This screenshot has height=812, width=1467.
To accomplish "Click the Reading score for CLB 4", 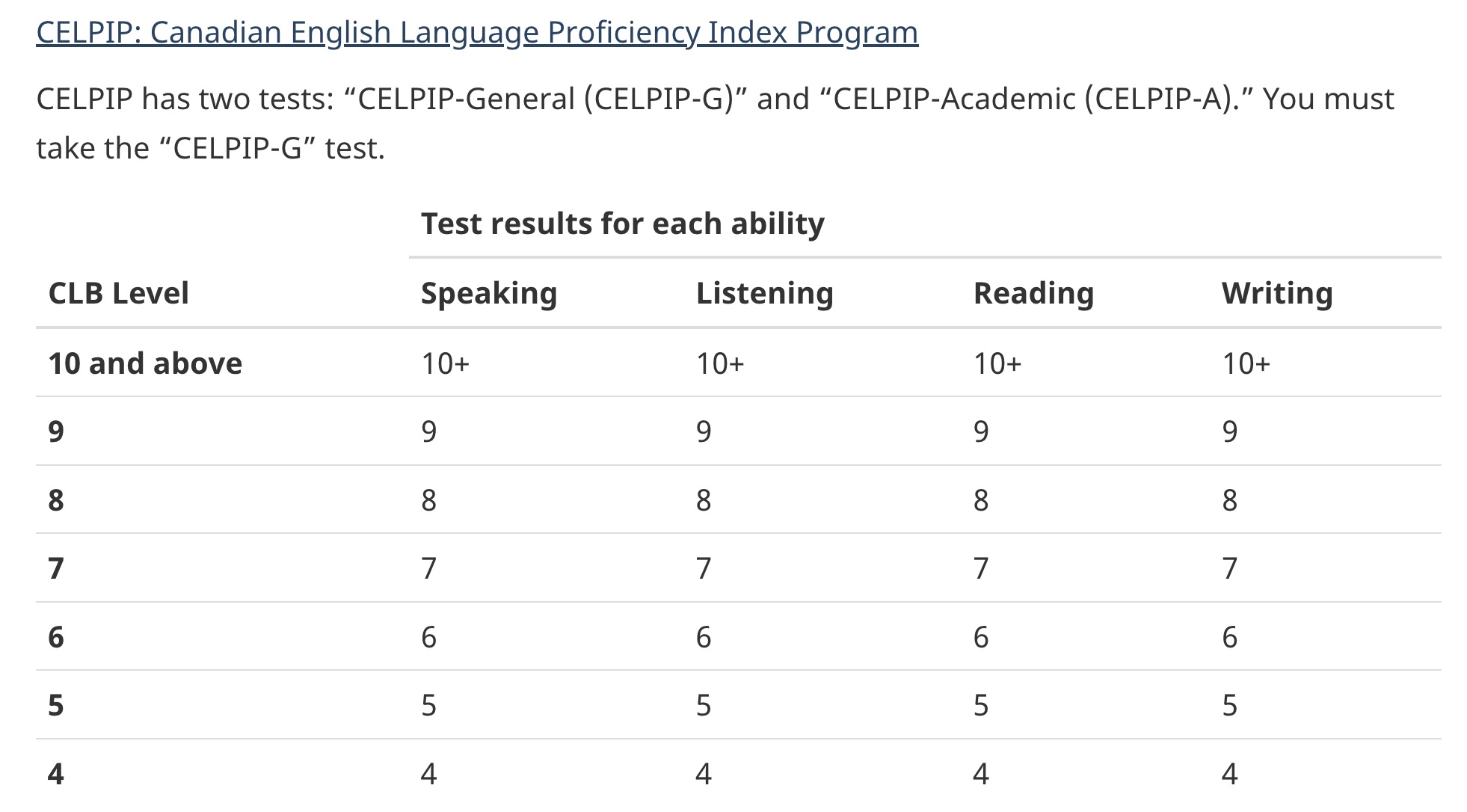I will click(x=981, y=774).
